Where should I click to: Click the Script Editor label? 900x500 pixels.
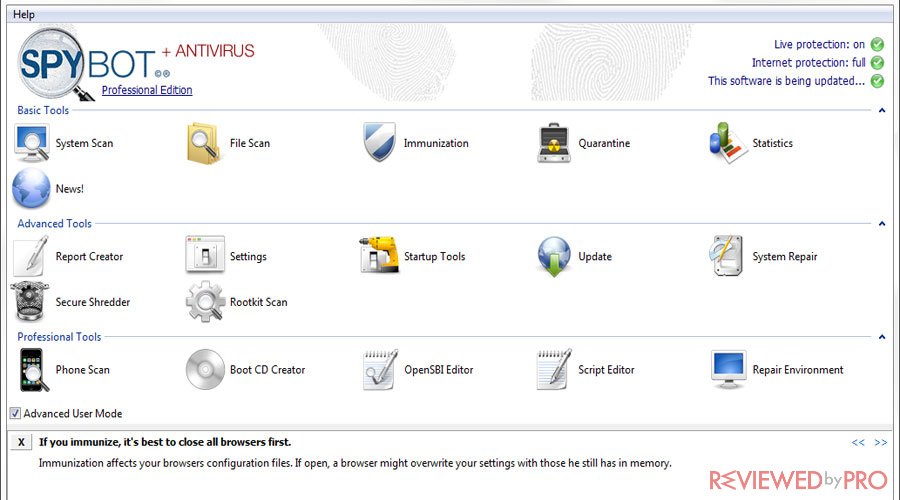click(606, 370)
